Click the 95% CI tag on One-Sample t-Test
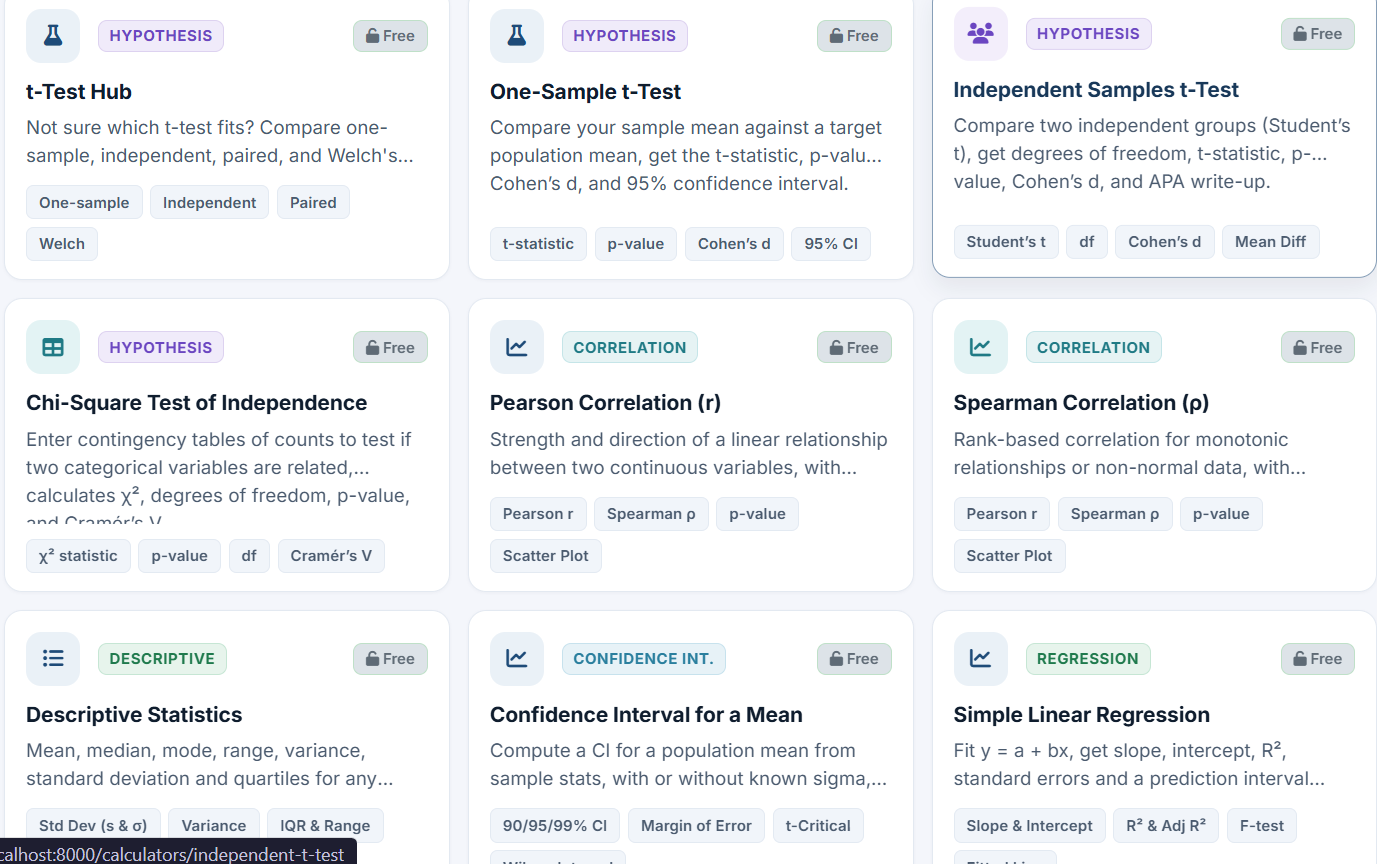 click(831, 243)
